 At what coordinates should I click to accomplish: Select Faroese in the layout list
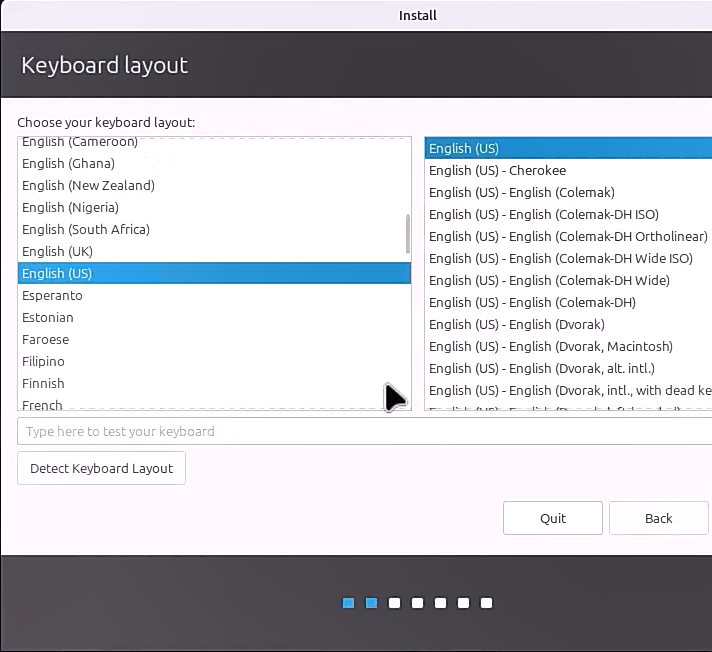click(x=45, y=339)
